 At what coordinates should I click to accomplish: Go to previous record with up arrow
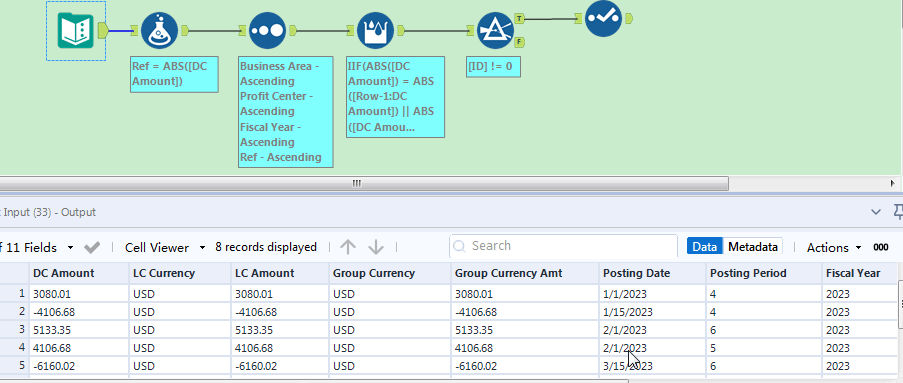click(348, 247)
